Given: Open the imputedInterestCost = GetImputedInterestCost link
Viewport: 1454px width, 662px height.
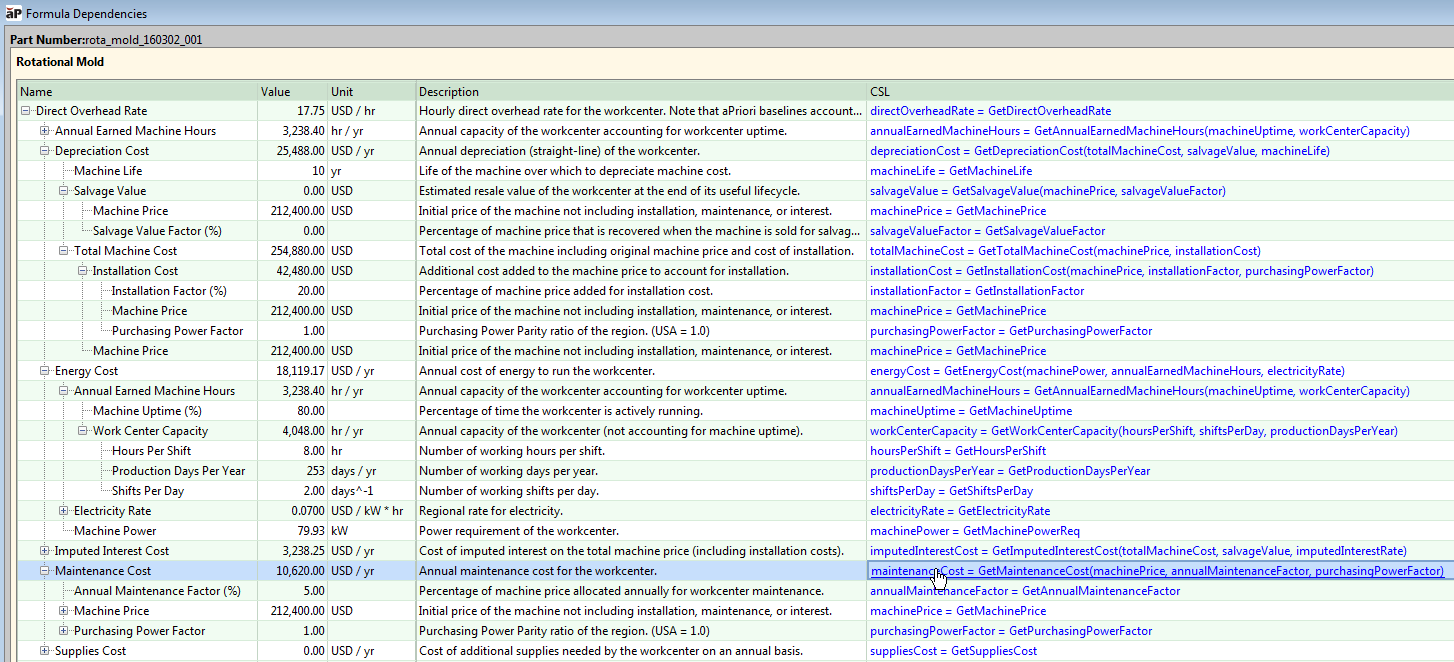Looking at the screenshot, I should click(x=1138, y=551).
